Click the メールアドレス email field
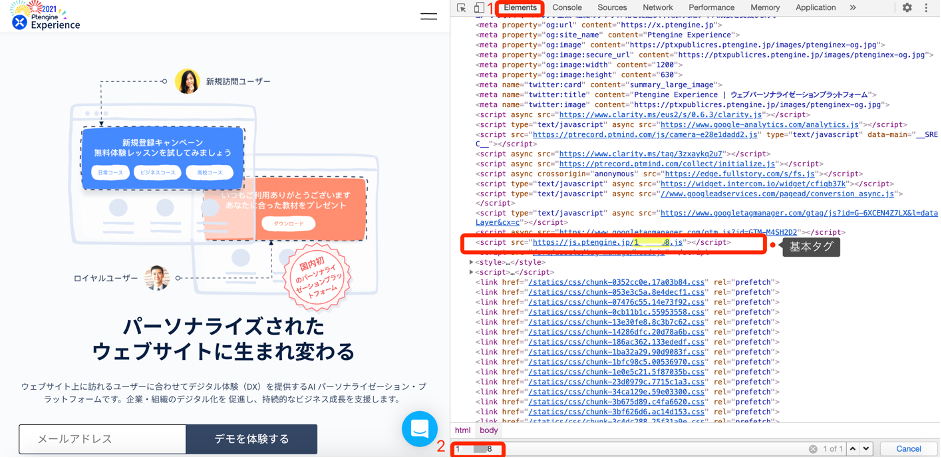Screen dimensions: 941x458 pos(103,439)
